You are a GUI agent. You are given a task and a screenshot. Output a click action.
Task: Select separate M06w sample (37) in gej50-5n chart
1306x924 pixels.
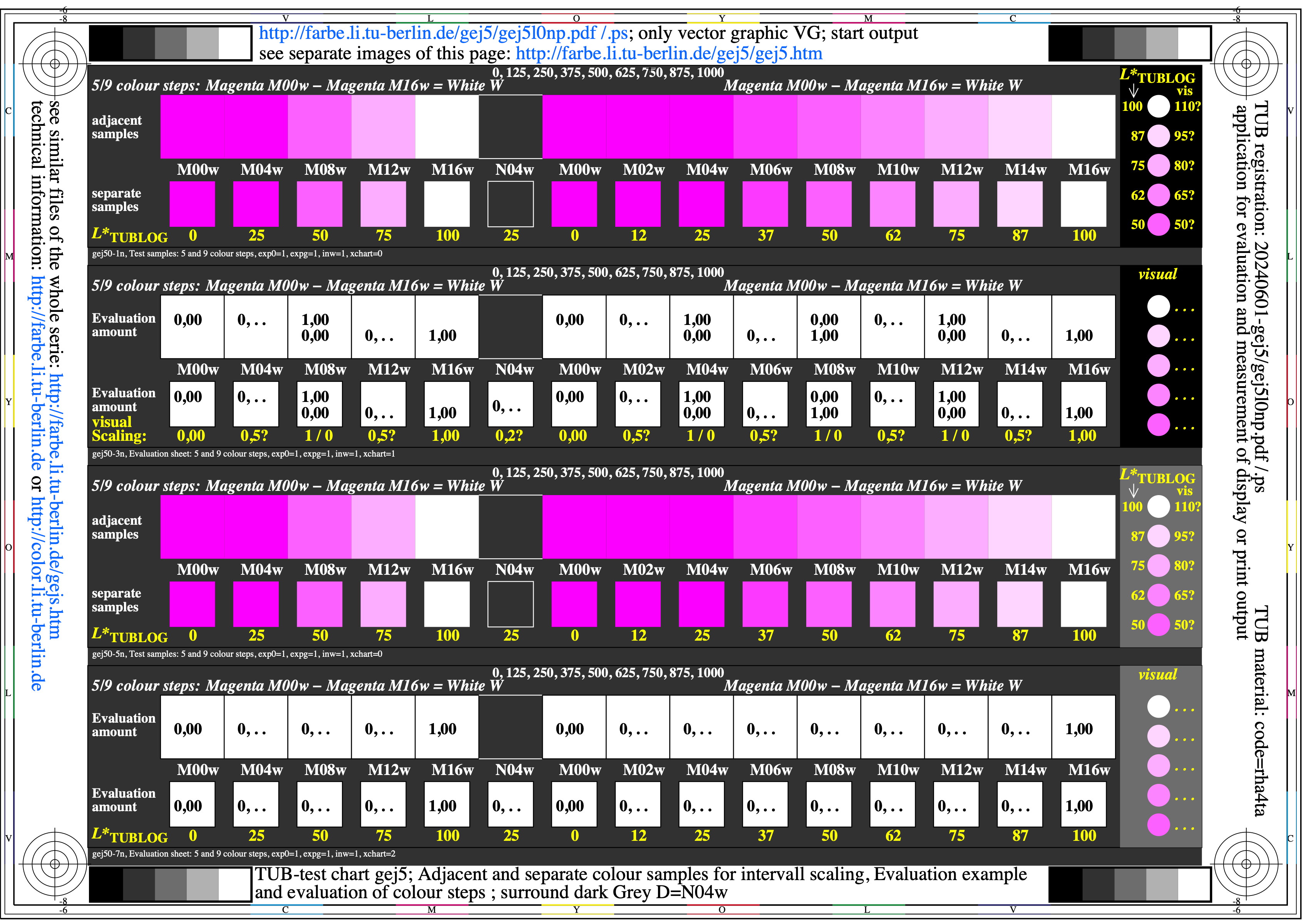(x=765, y=604)
